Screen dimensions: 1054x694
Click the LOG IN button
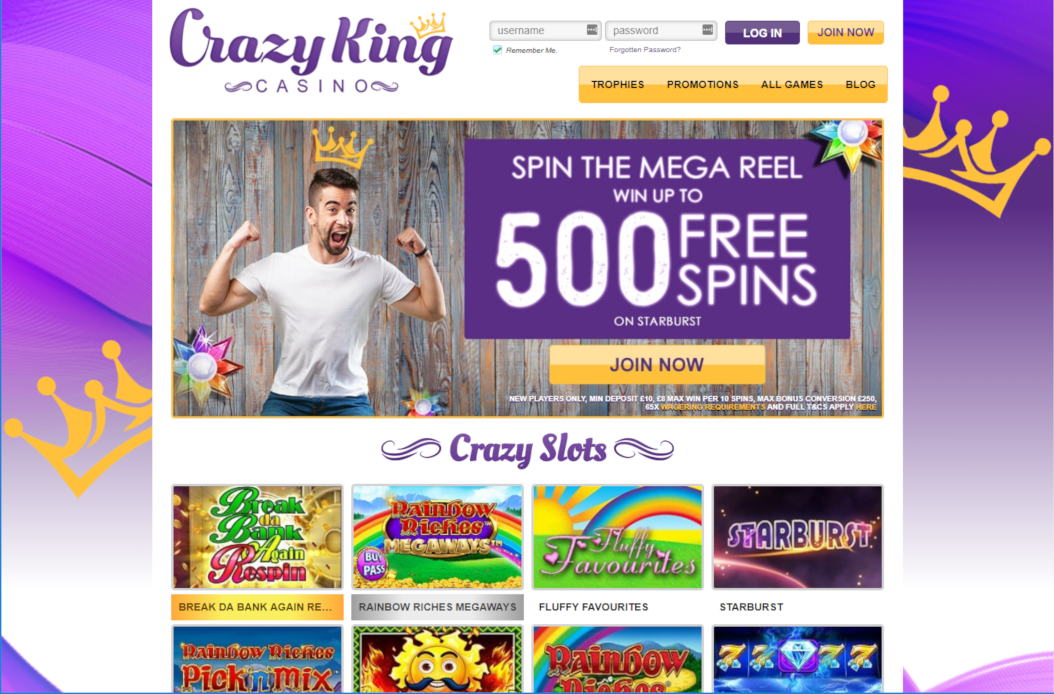coord(762,32)
